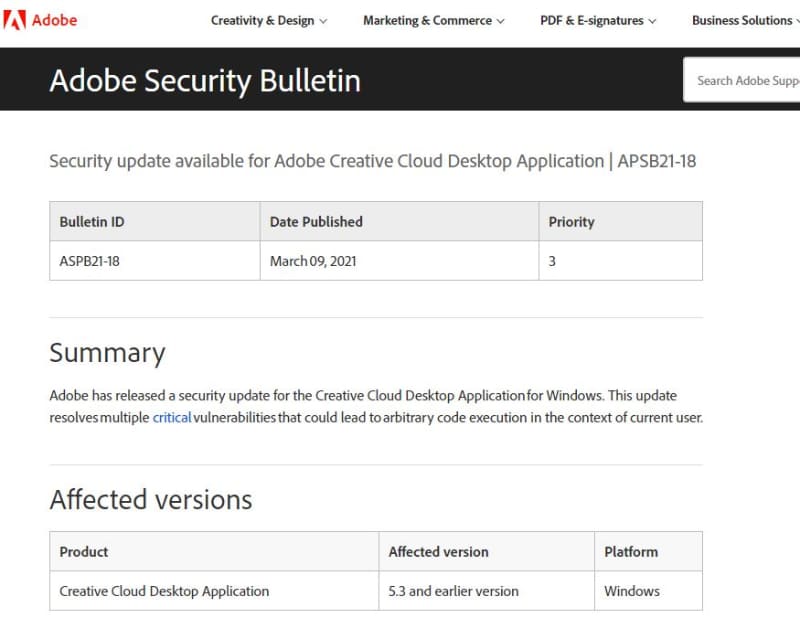Click the March 09, 2021 date cell

[313, 261]
